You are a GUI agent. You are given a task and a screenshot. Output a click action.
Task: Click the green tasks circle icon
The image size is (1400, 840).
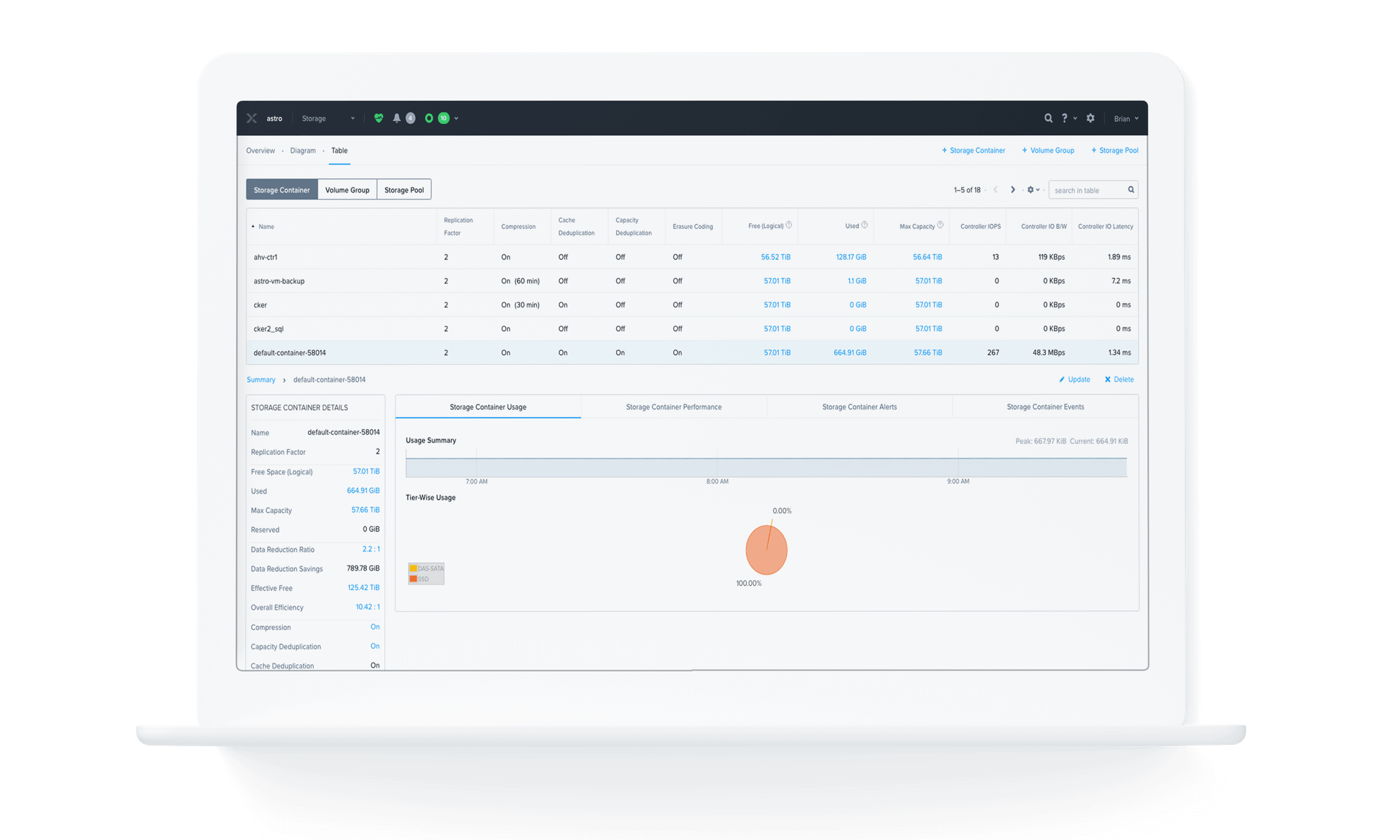click(x=429, y=118)
